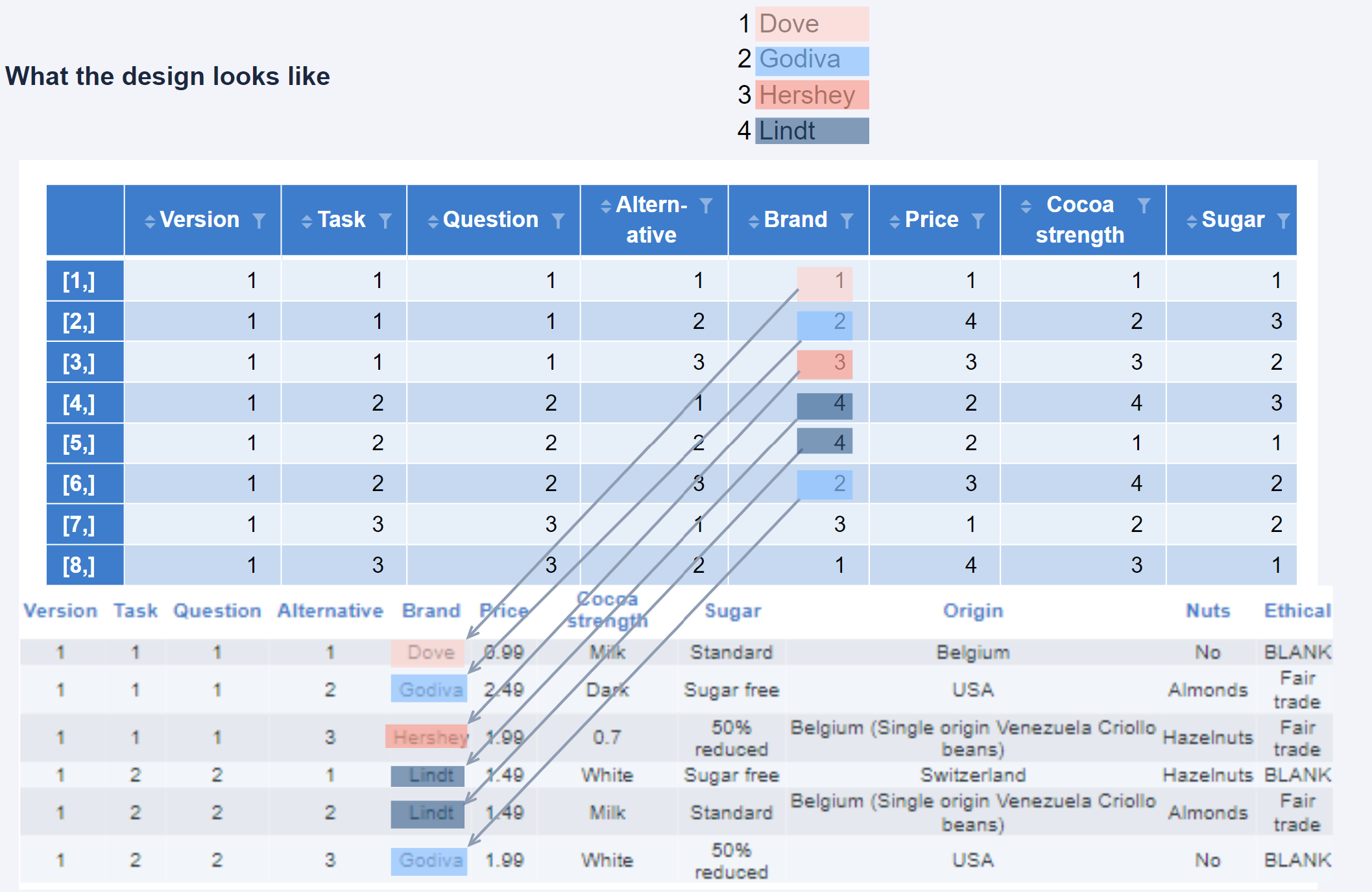
Task: Click highlighted Brand cell in row [6,]
Action: [x=824, y=485]
